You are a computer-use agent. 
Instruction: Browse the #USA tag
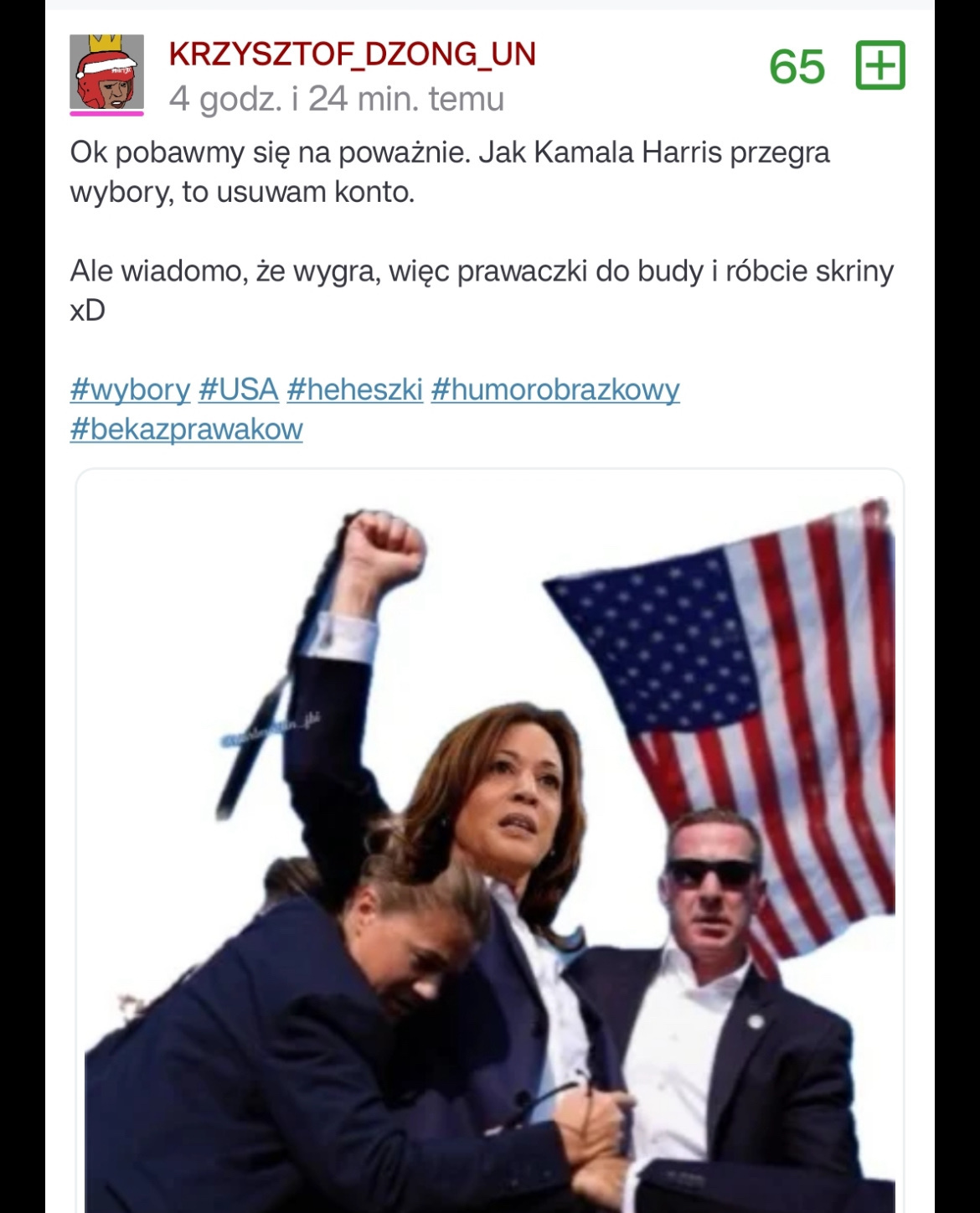coord(239,390)
